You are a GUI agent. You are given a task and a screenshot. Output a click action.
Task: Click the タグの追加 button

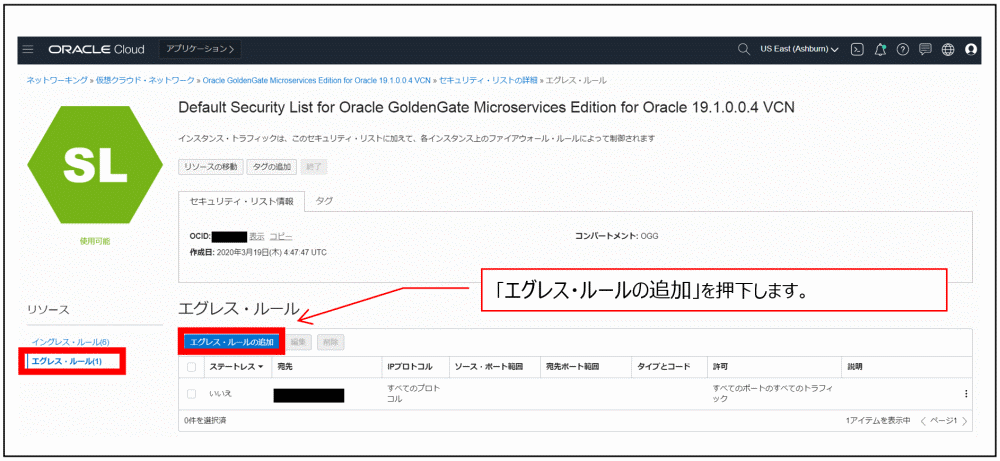click(271, 167)
